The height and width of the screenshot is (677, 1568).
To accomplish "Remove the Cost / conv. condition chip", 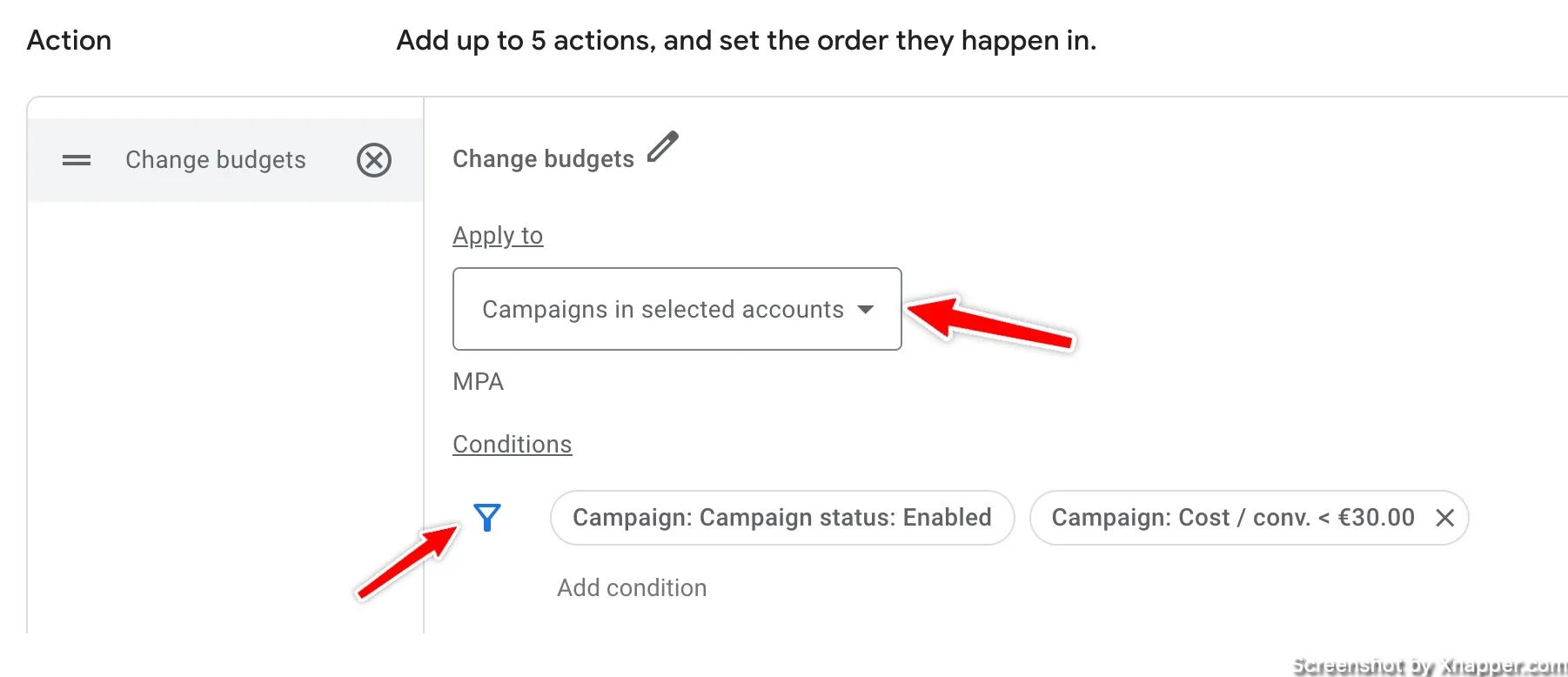I will coord(1445,518).
